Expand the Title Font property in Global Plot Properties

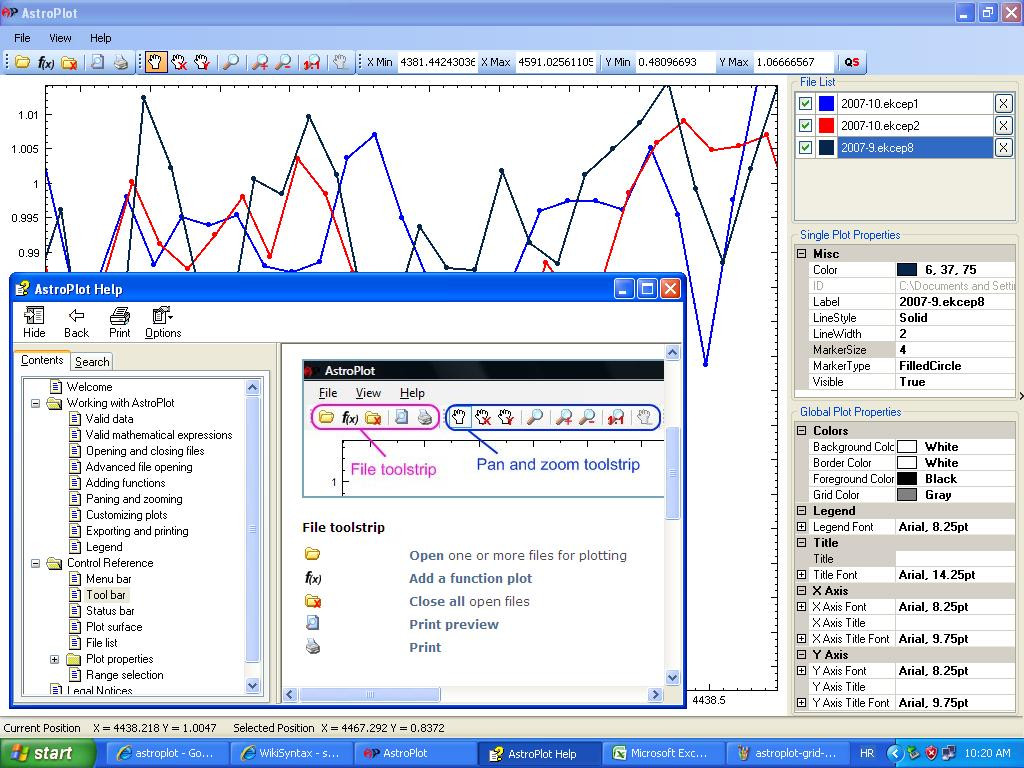click(x=802, y=575)
